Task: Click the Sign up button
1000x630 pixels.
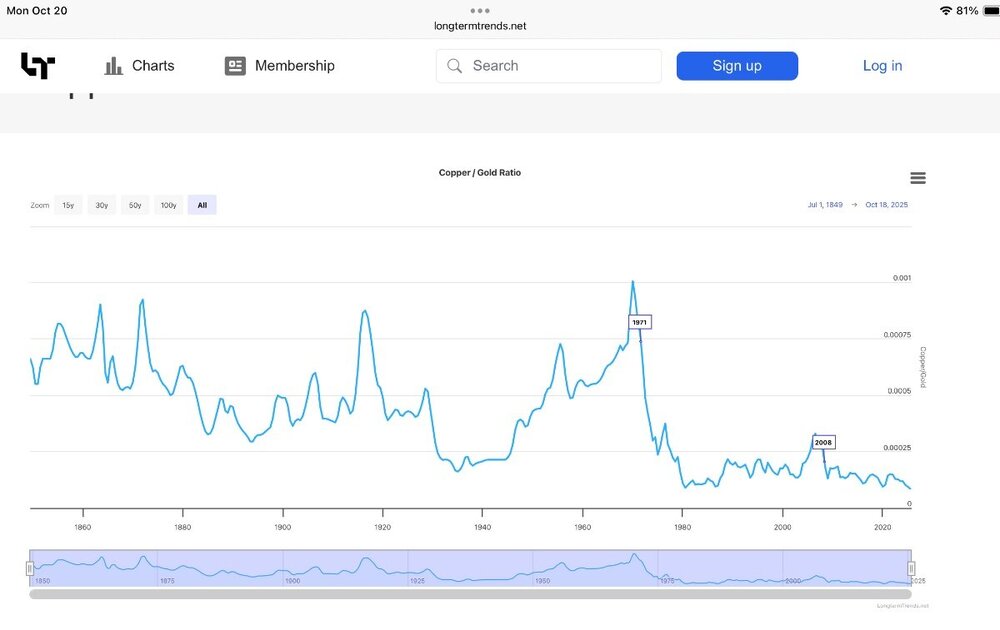Action: tap(737, 66)
